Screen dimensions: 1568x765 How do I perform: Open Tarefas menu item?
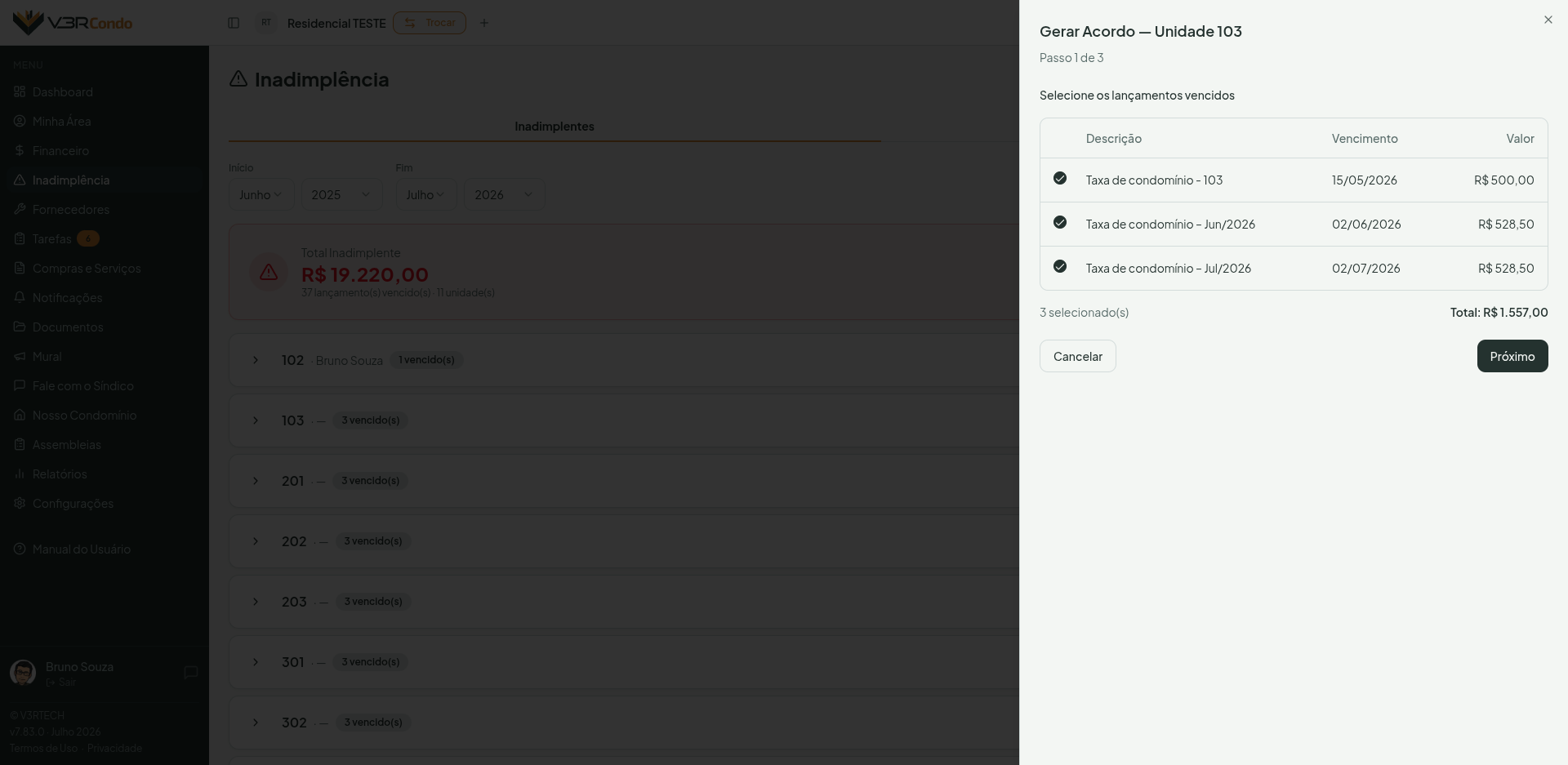pos(105,238)
